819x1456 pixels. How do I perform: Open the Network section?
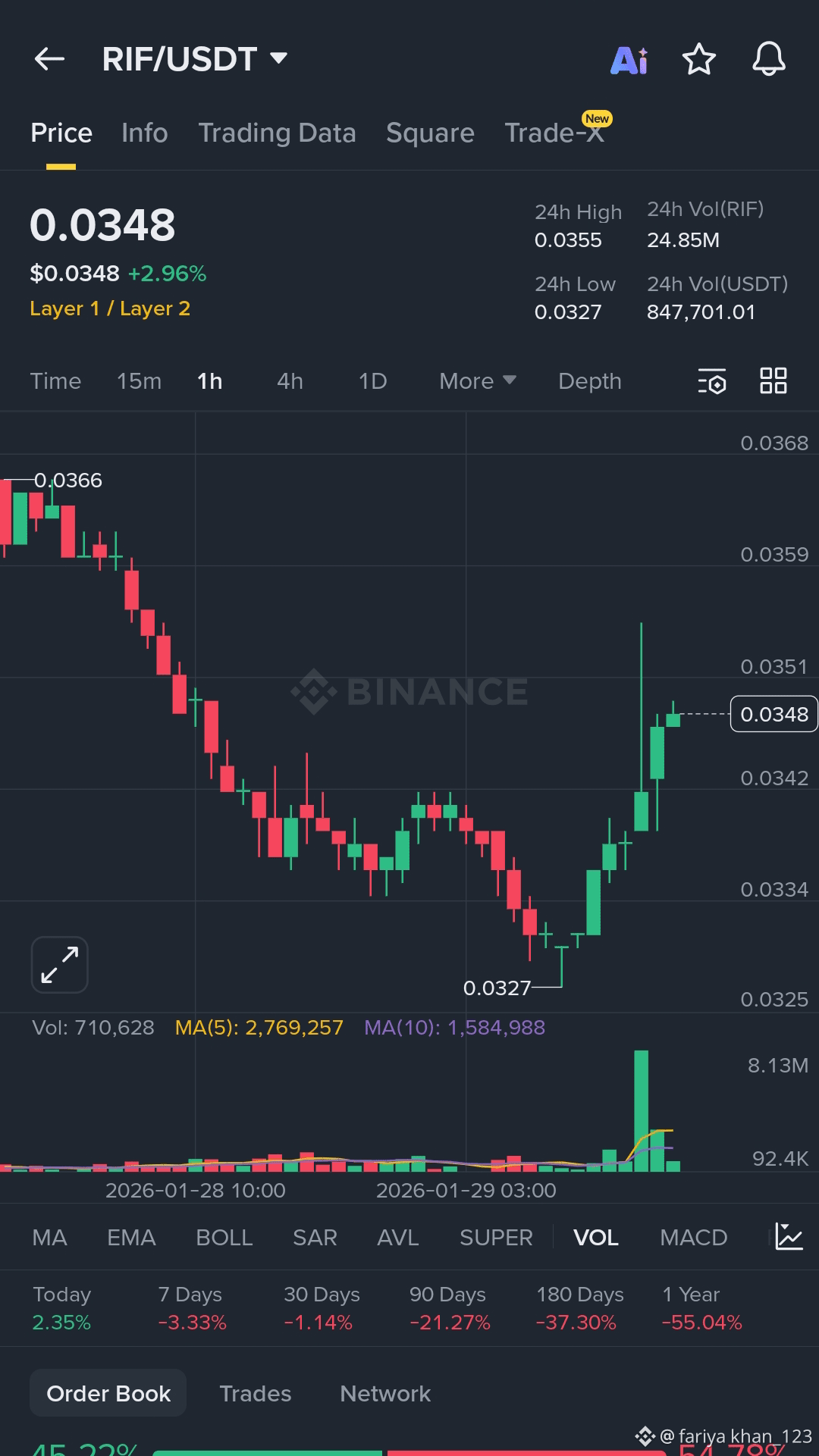[x=385, y=1393]
